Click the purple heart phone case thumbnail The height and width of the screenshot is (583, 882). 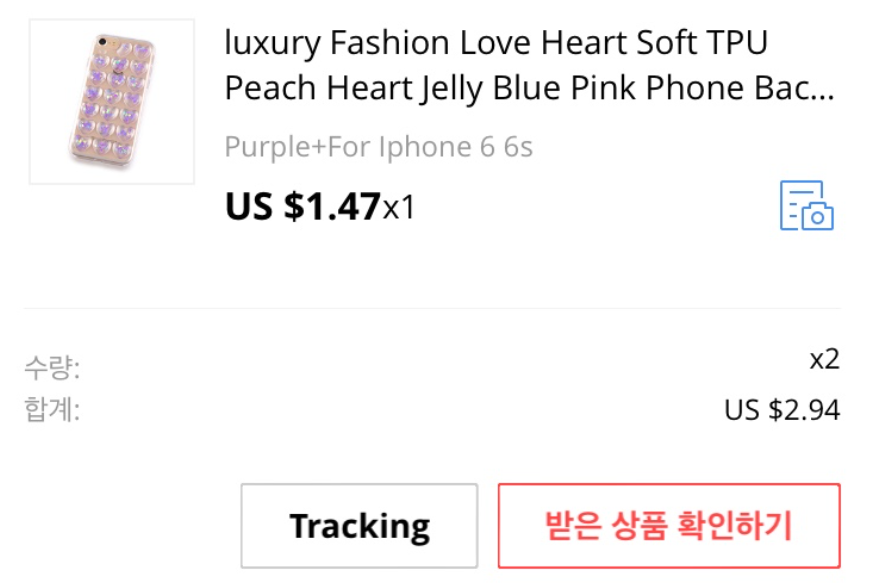click(x=112, y=100)
